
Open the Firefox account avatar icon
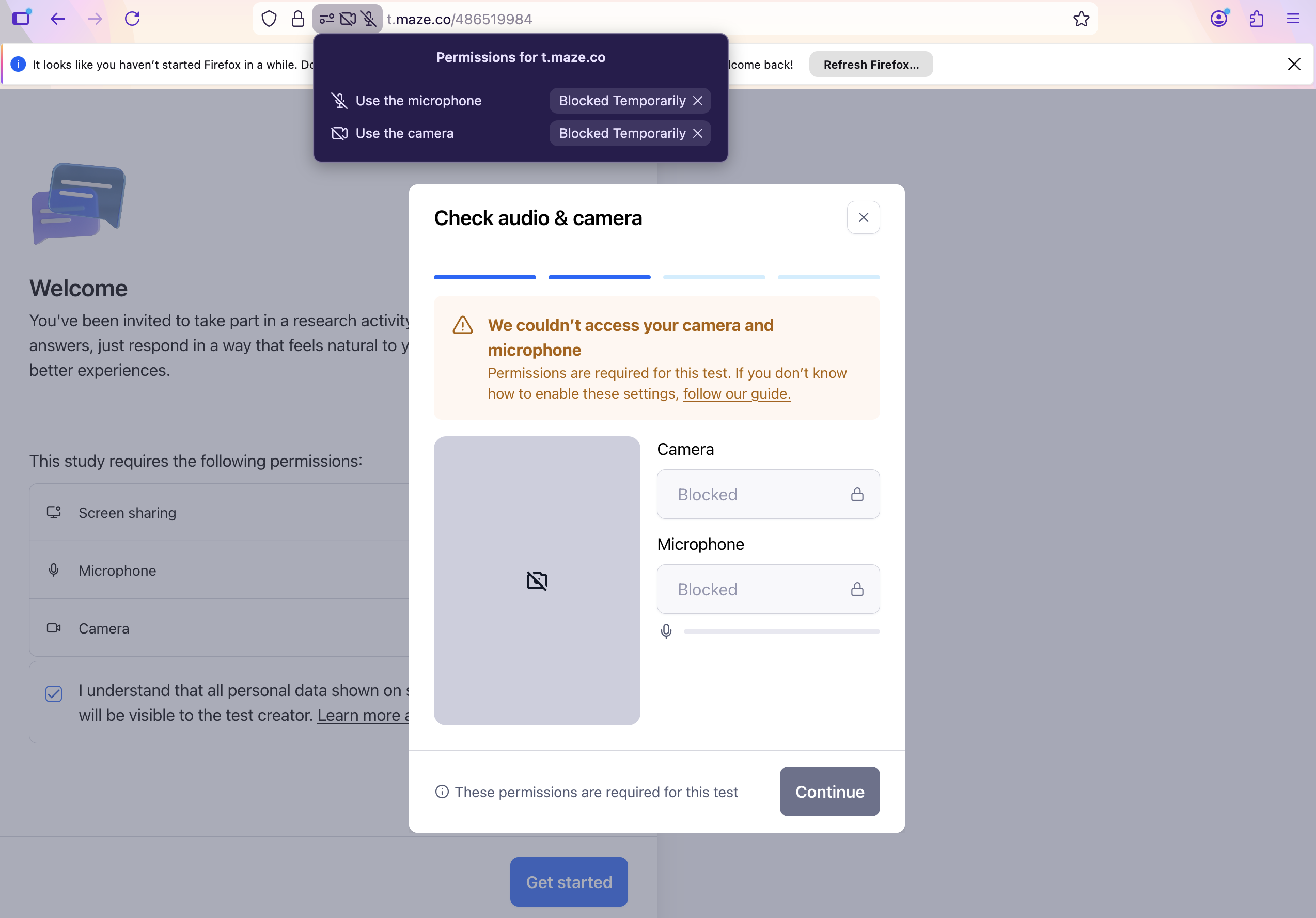(1218, 19)
